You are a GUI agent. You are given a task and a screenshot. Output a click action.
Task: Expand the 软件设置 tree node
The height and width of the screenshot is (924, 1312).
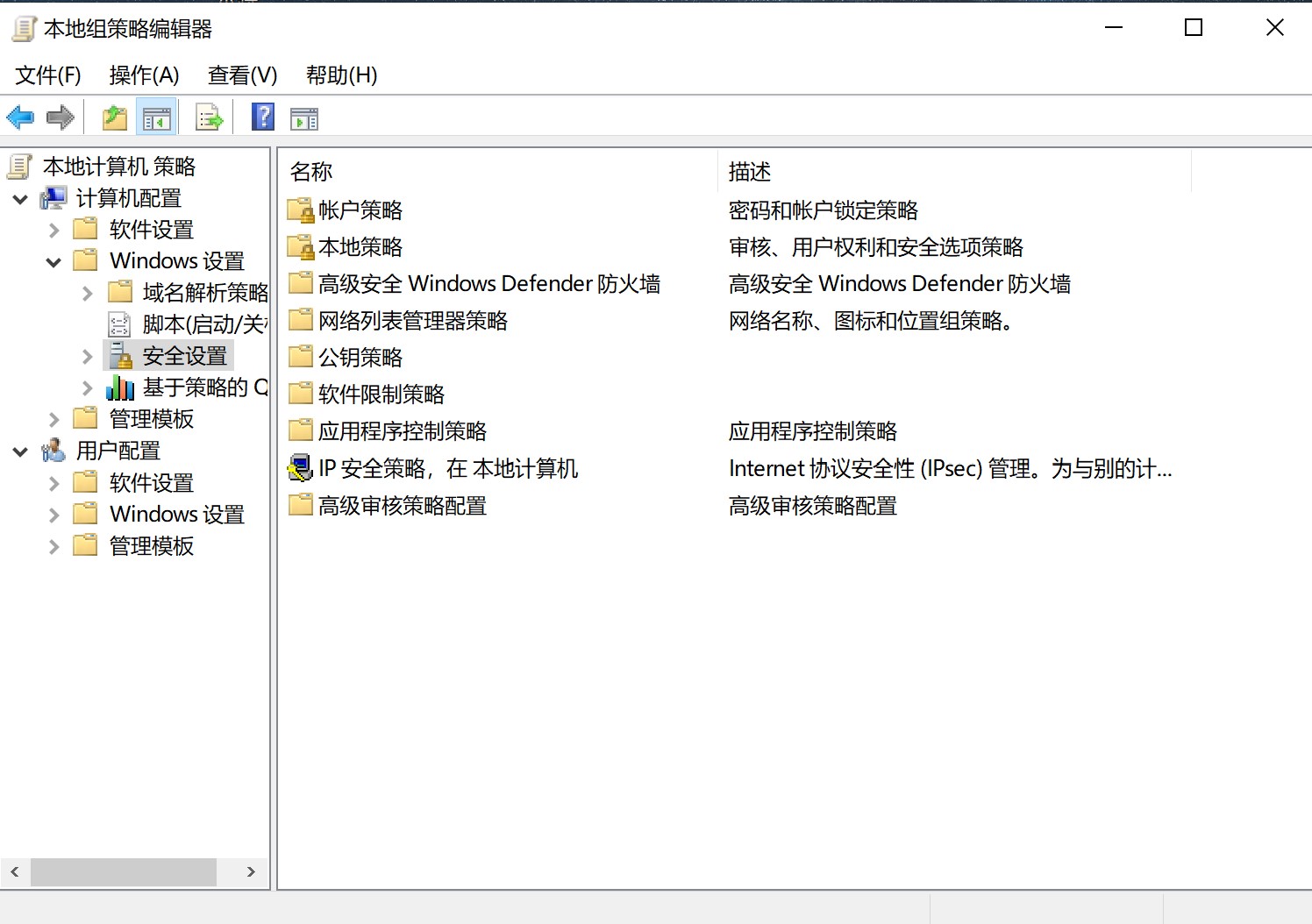53,229
